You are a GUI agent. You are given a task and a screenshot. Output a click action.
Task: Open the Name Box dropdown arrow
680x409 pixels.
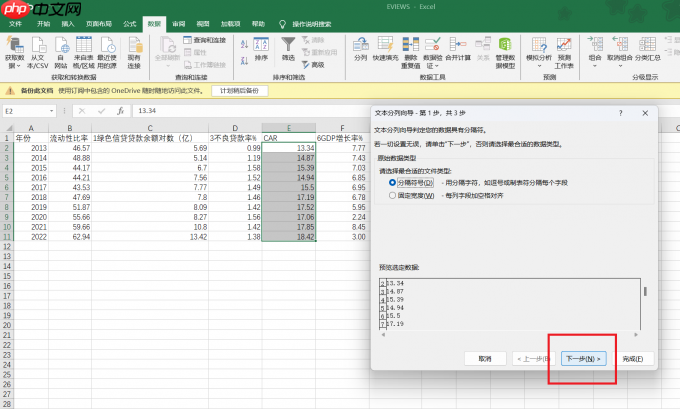tap(52, 111)
